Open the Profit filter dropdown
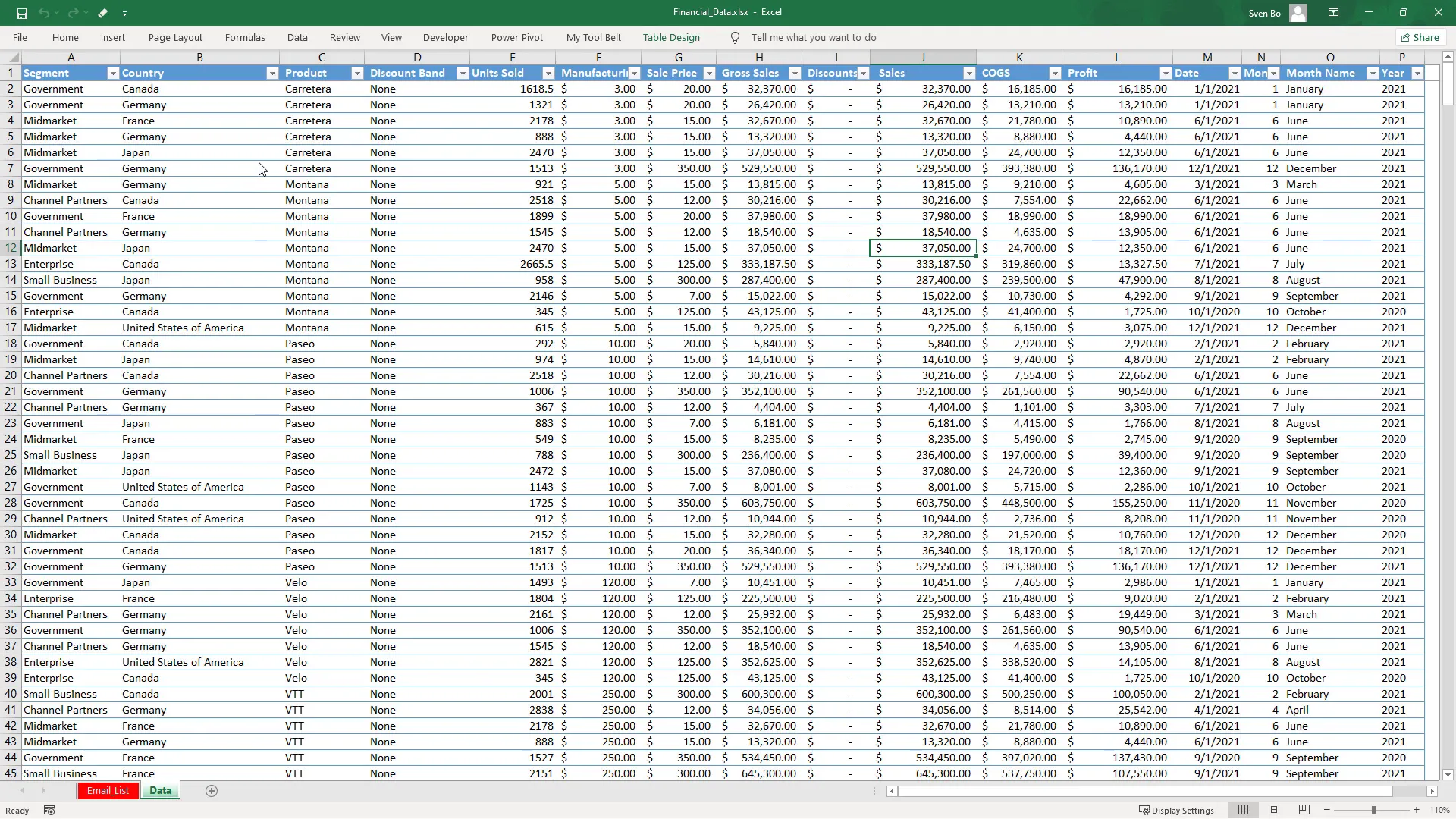The image size is (1456, 819). coord(1166,74)
